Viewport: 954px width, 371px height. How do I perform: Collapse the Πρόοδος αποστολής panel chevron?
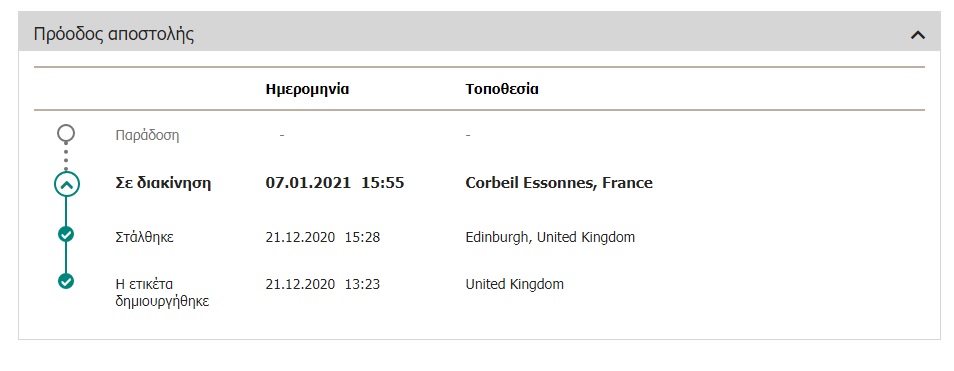click(x=917, y=35)
